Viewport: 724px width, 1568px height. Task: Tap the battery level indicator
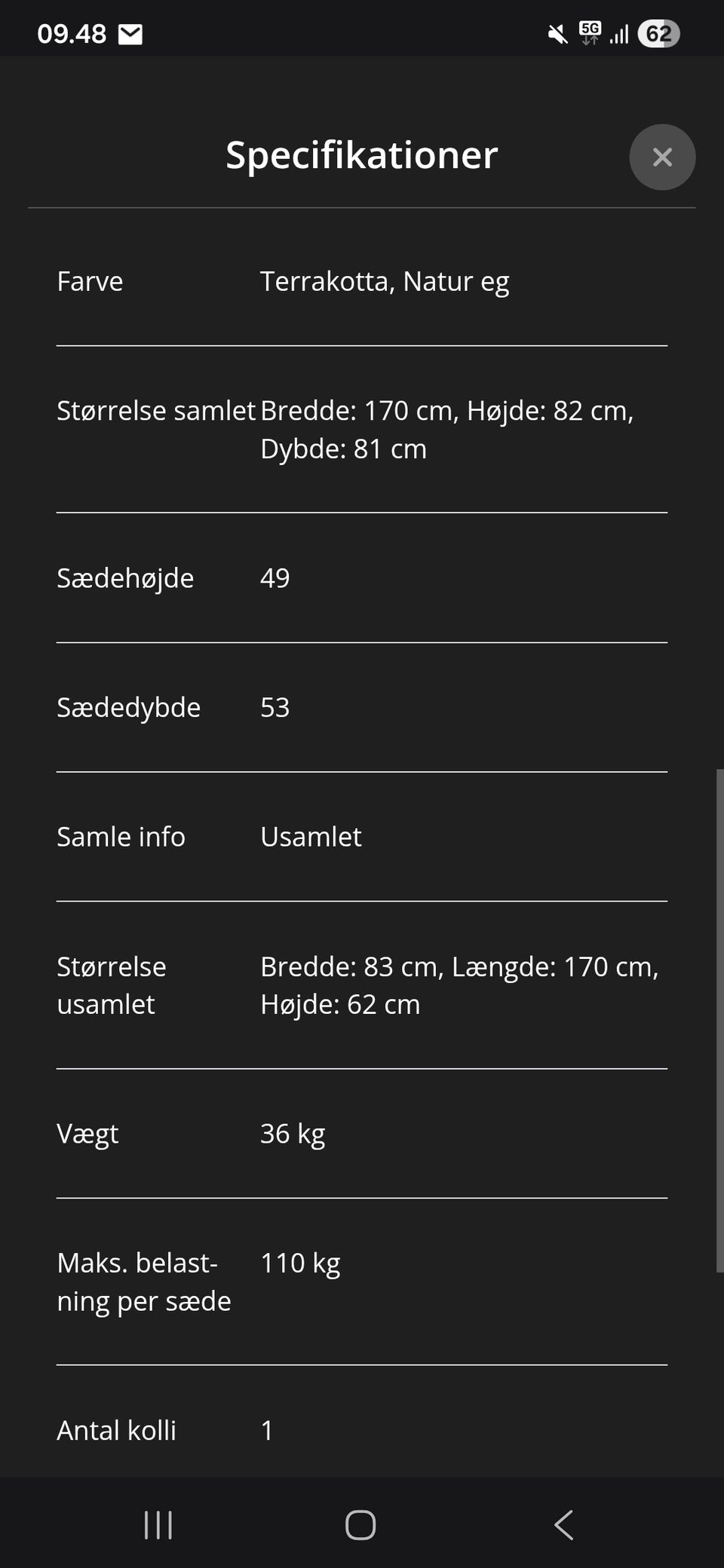(x=658, y=34)
